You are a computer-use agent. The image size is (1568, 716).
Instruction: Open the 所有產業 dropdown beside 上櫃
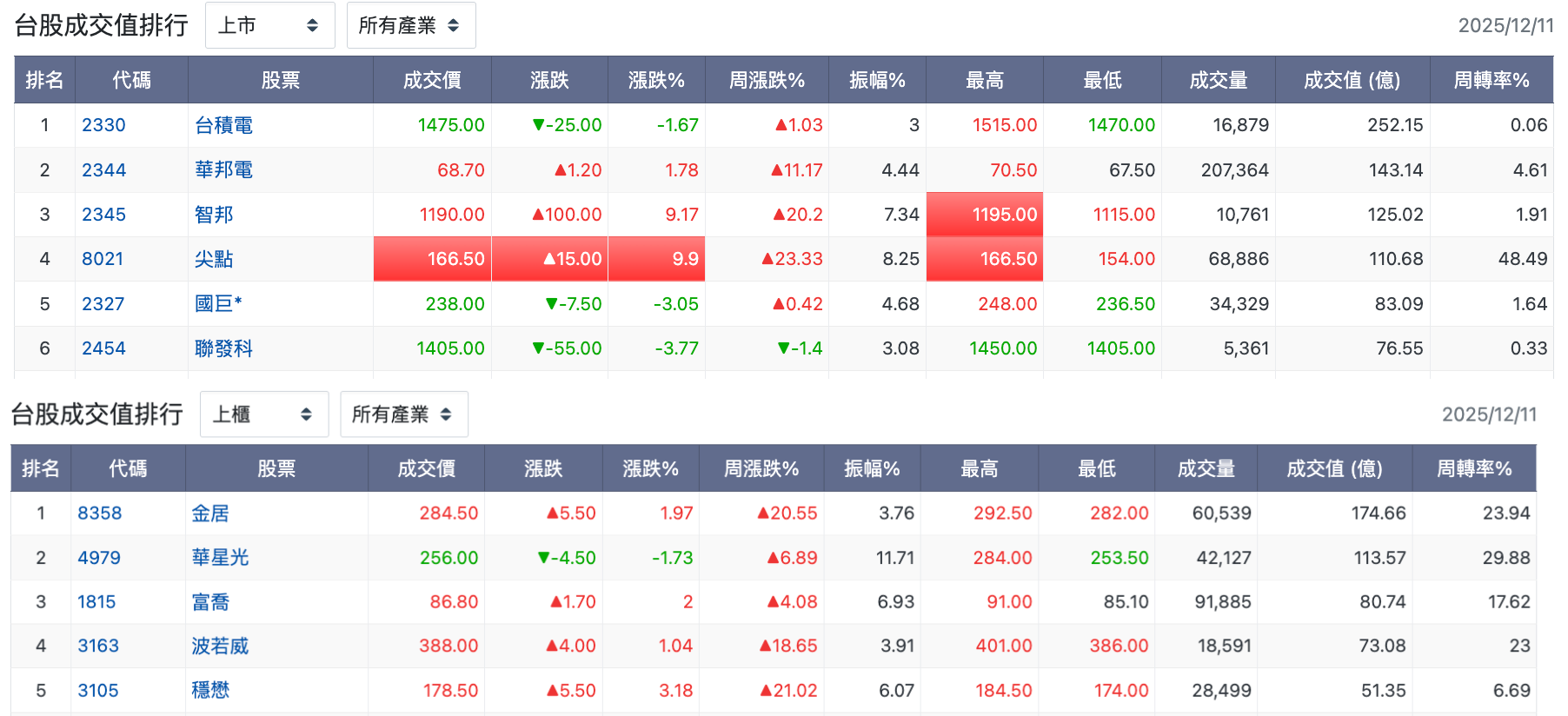404,414
